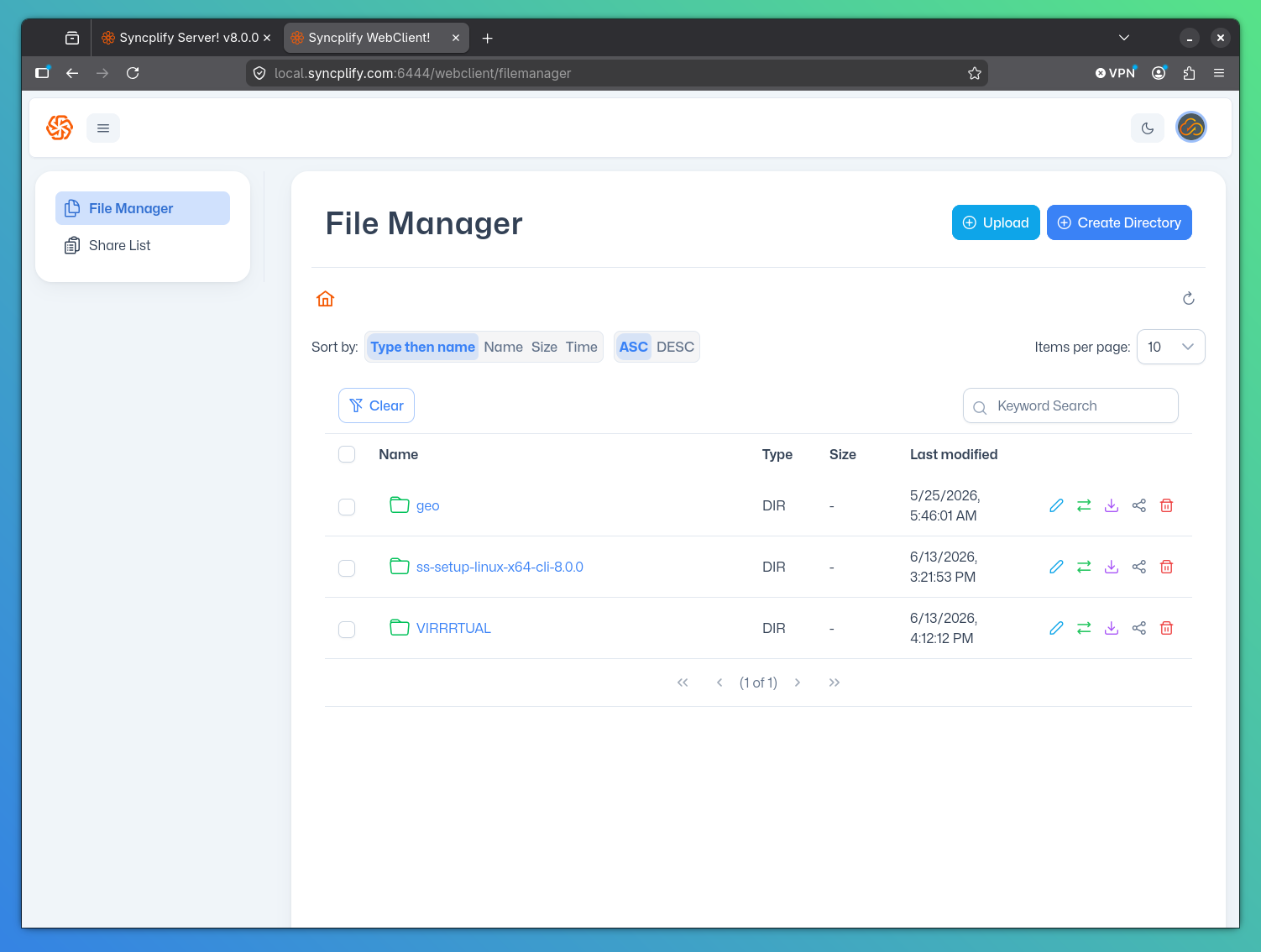This screenshot has height=952, width=1261.
Task: Check the box for the VIRRRTUAL row
Action: click(x=347, y=630)
